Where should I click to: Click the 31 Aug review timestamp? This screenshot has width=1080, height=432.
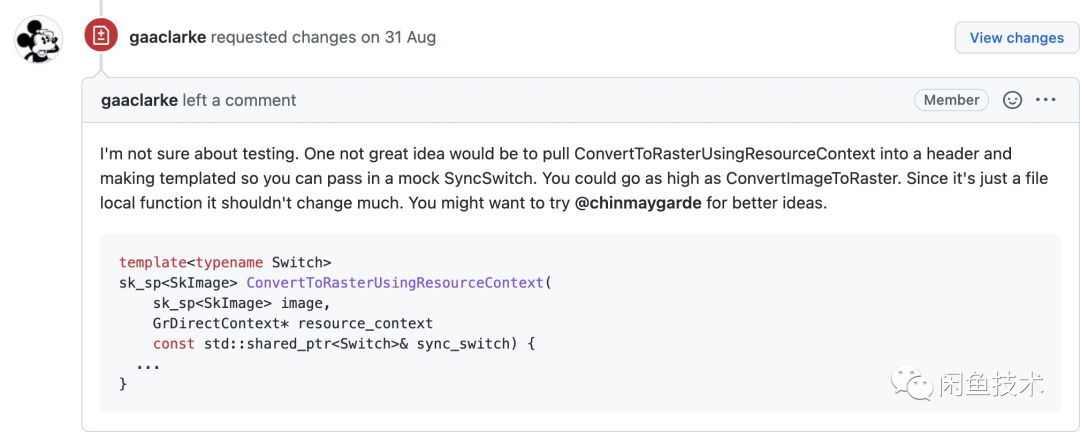click(410, 37)
